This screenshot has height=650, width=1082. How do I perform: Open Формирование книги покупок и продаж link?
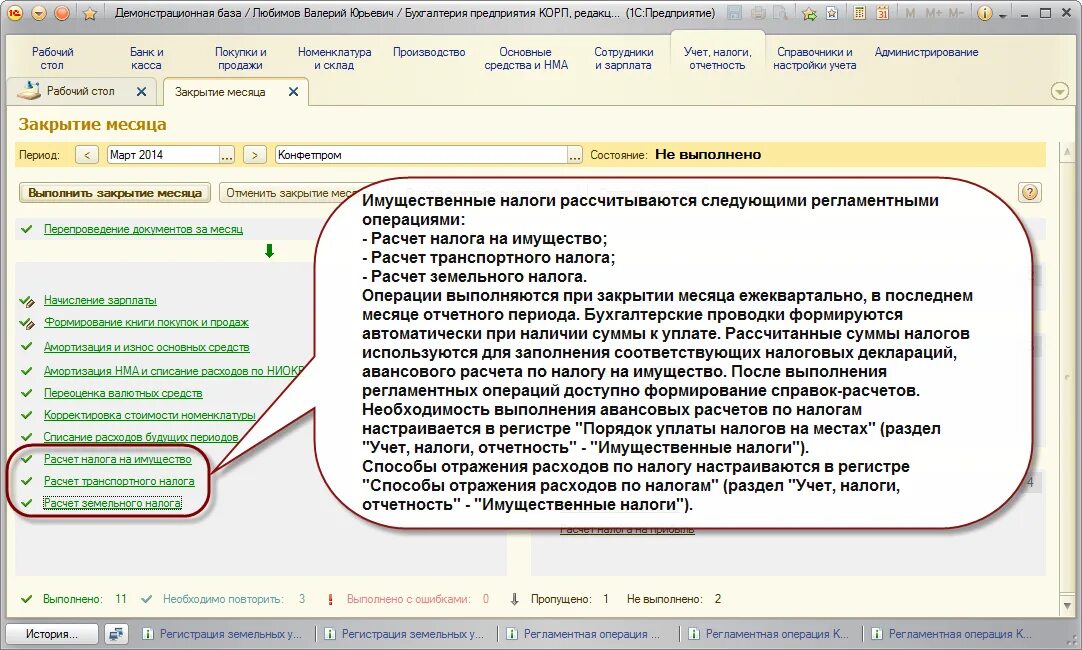click(146, 322)
